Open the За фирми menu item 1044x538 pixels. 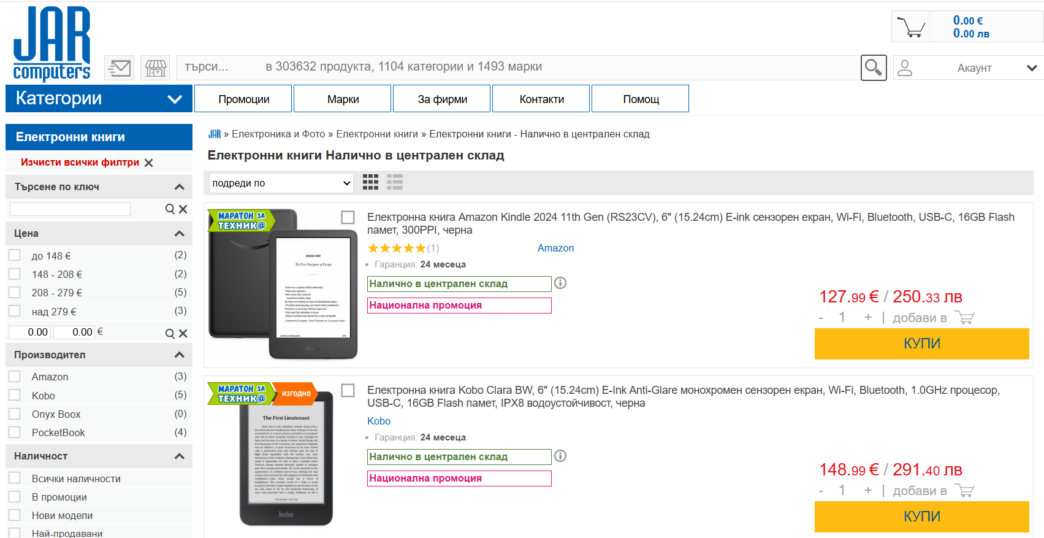point(442,99)
